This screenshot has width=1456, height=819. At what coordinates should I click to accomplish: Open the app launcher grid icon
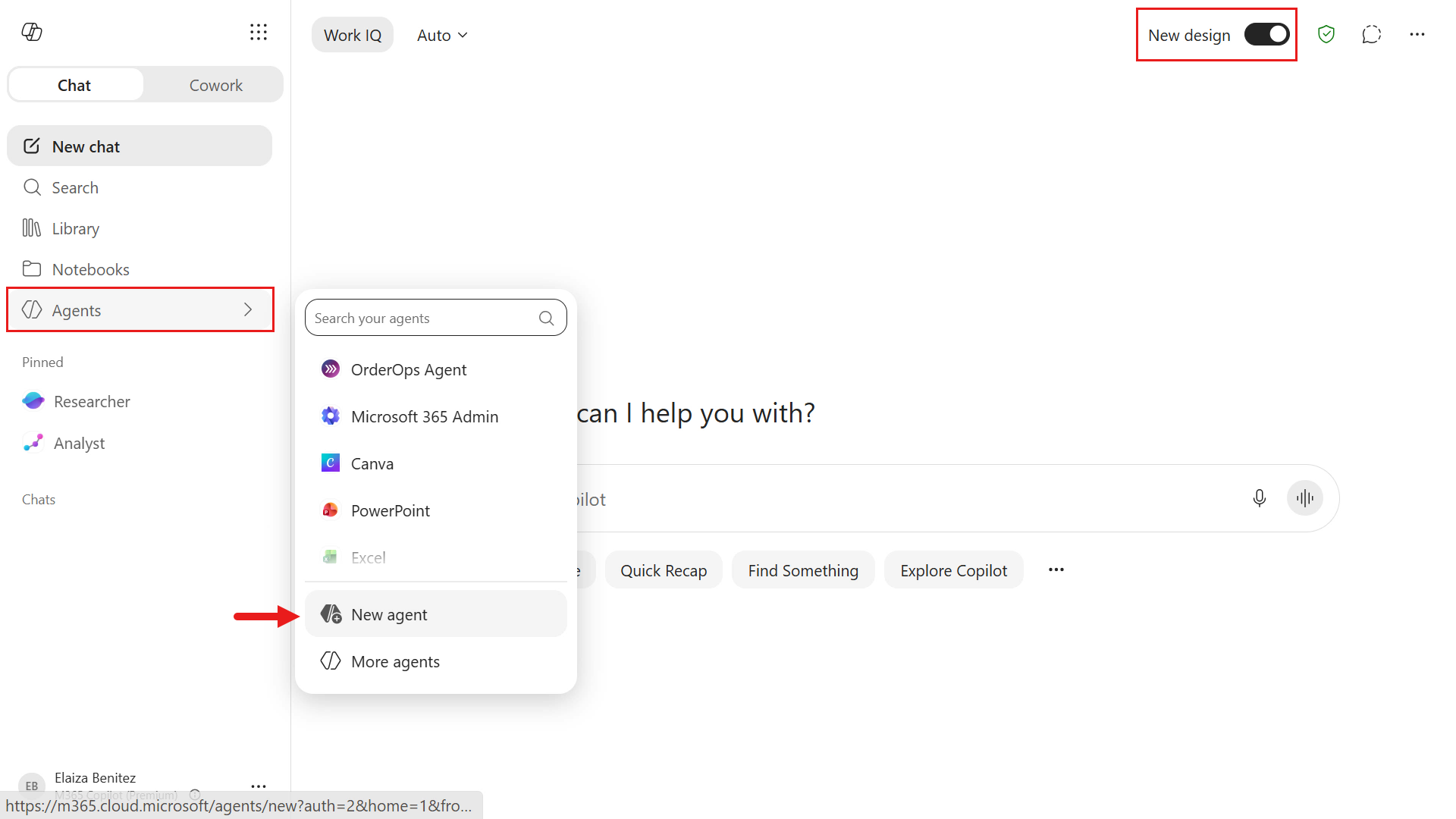[259, 32]
